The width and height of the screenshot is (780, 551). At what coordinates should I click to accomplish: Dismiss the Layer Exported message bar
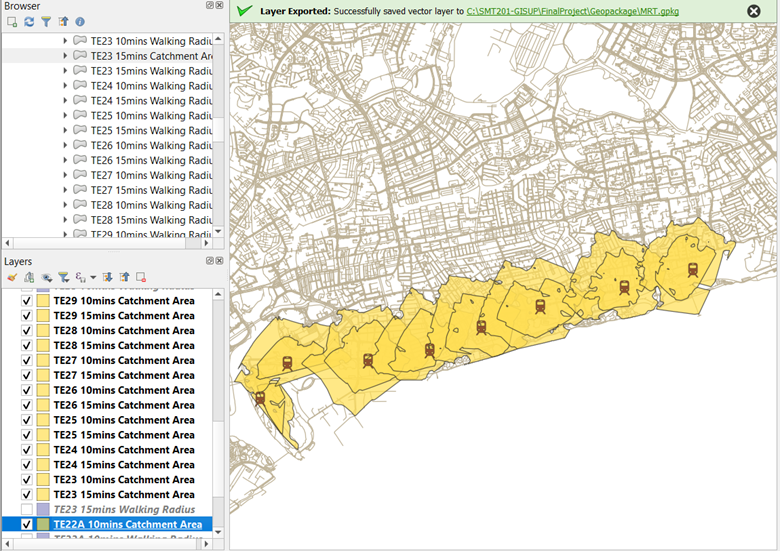(x=753, y=11)
